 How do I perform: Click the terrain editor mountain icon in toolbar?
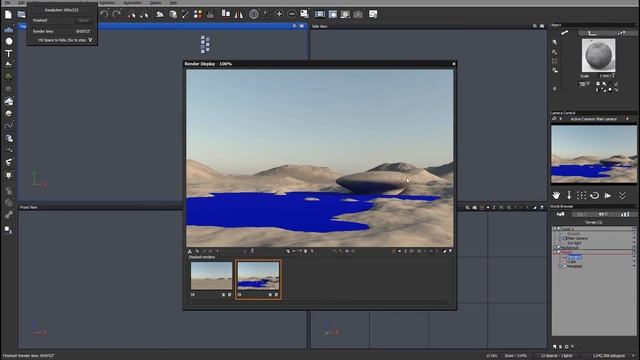tap(160, 15)
